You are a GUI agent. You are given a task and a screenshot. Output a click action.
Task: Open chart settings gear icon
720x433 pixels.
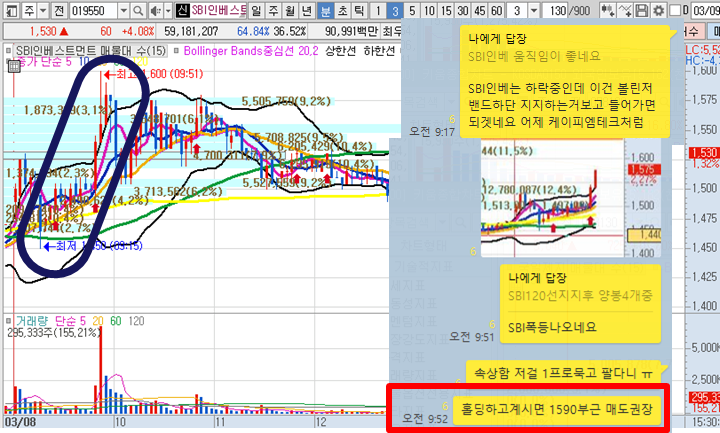coord(658,10)
